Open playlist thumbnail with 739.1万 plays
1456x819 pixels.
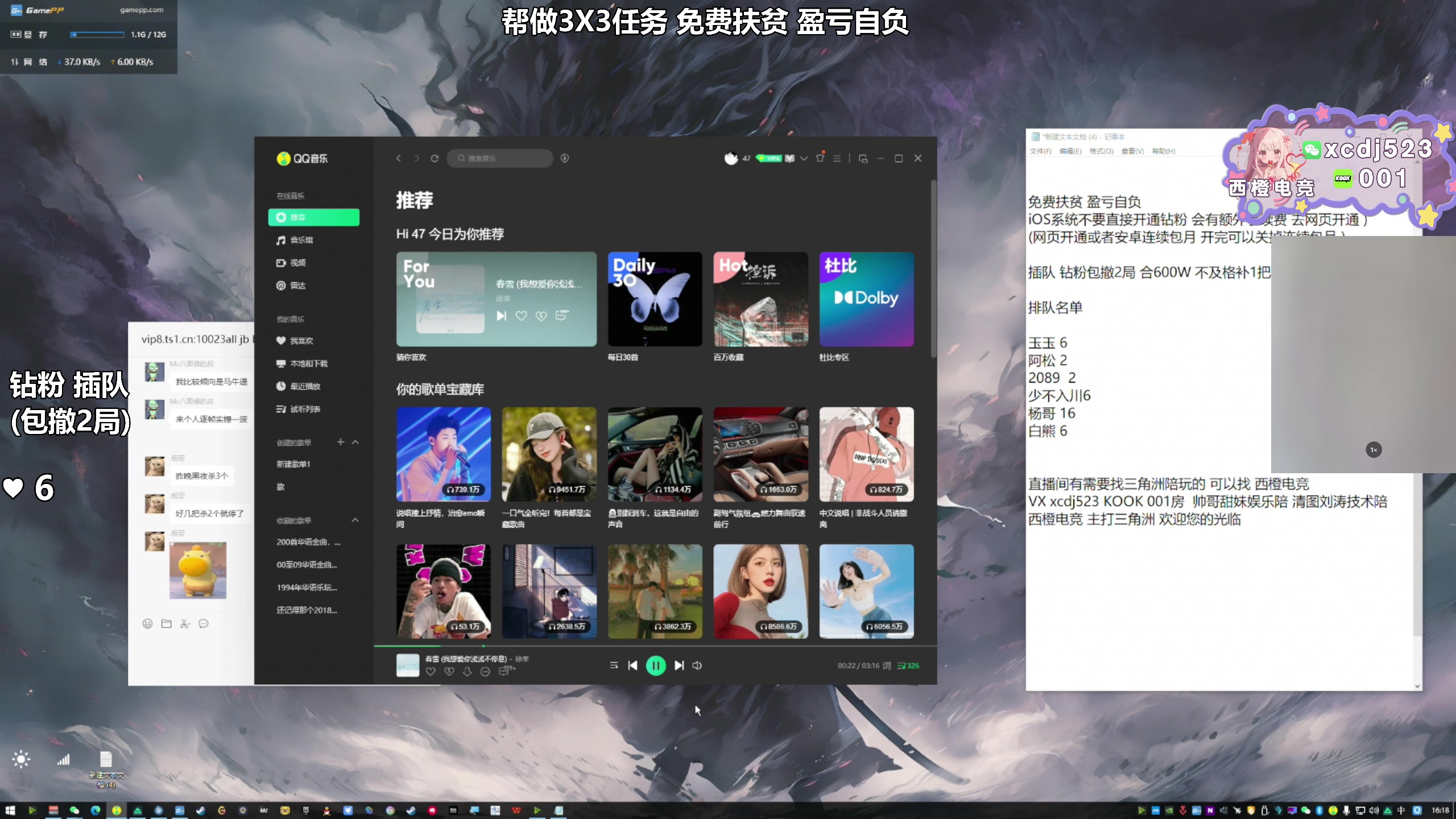443,454
